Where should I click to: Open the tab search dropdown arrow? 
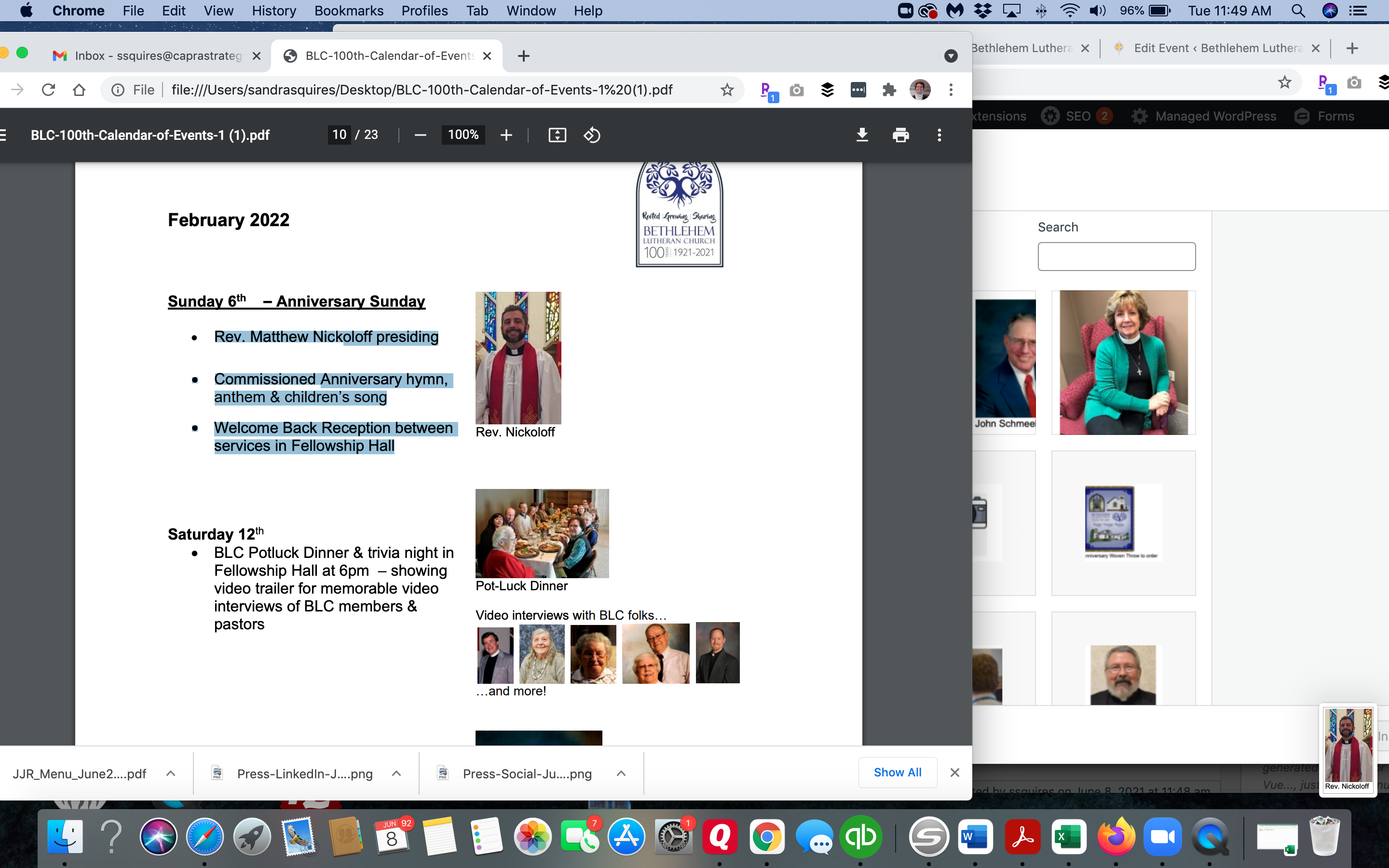951,55
